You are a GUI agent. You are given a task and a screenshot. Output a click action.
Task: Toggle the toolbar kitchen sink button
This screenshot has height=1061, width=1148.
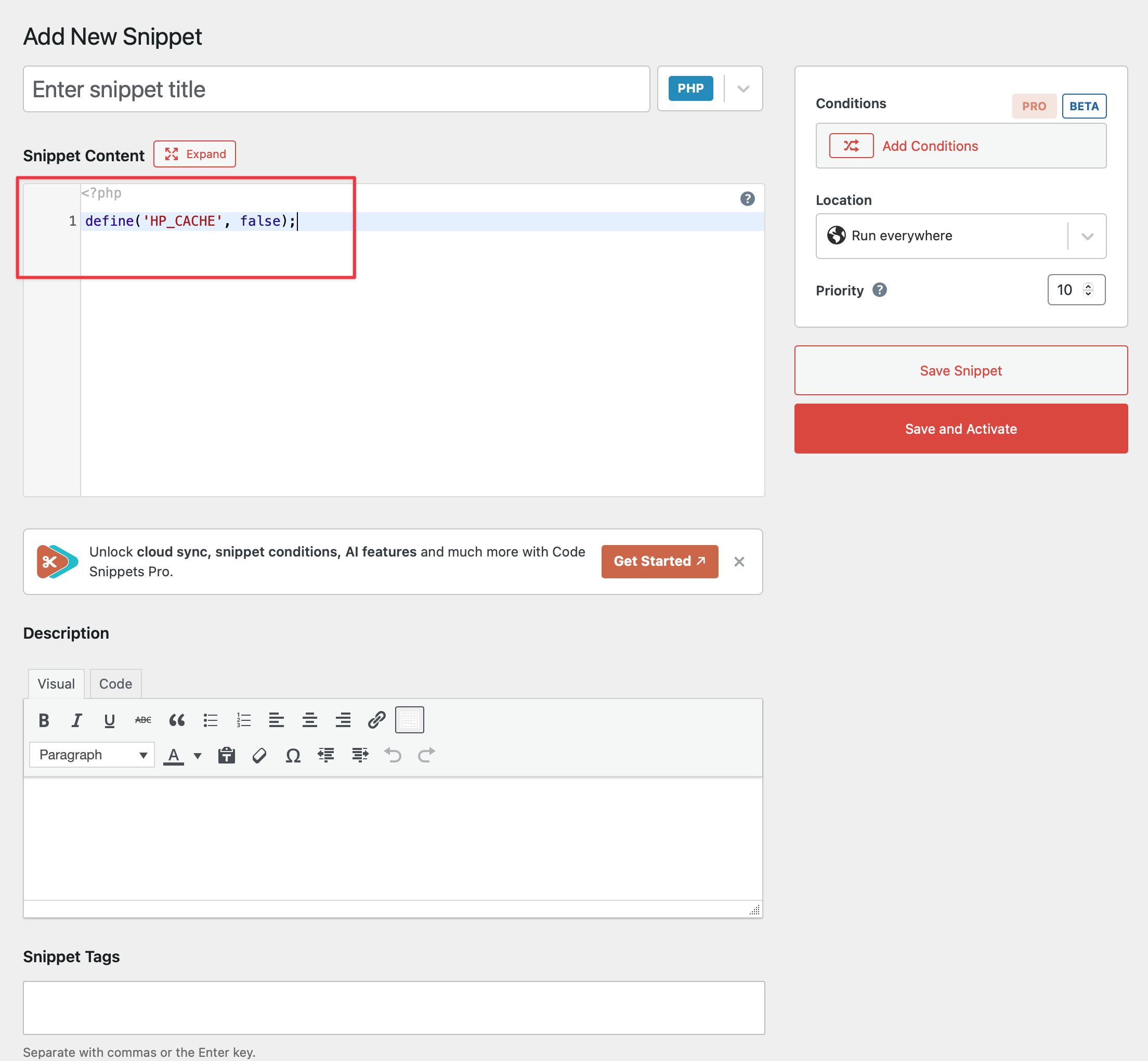click(x=409, y=720)
